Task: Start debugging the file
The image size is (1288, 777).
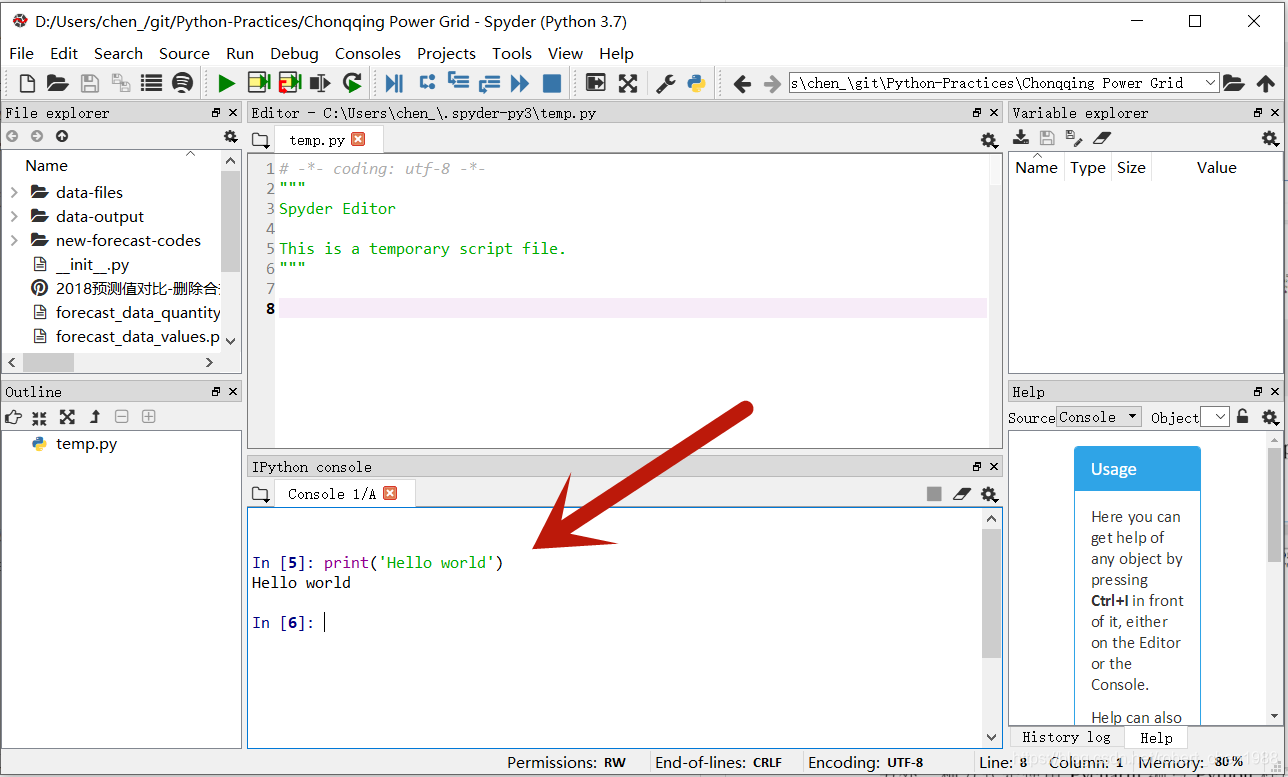Action: [394, 83]
